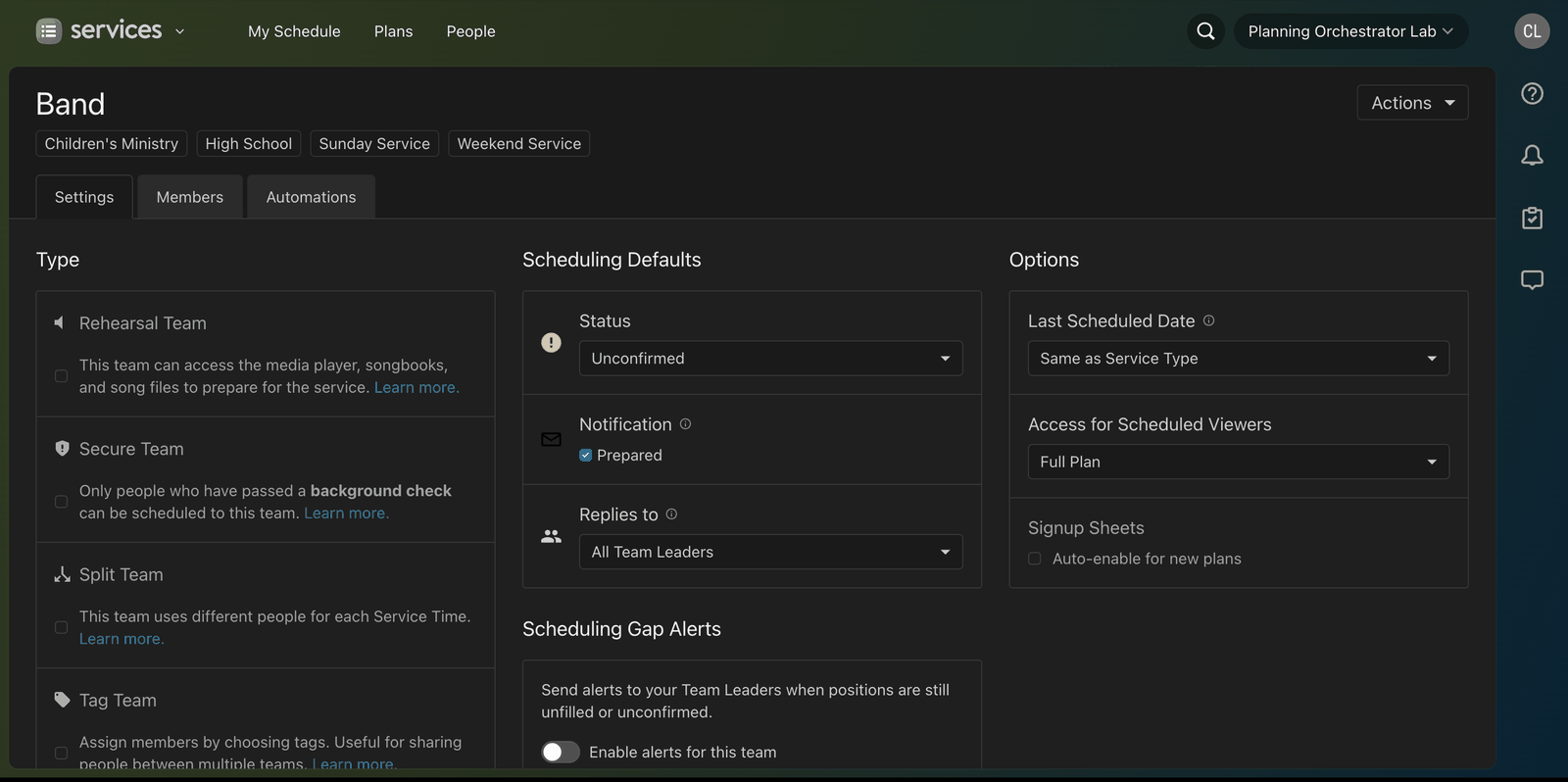
Task: Open the Last Scheduled Date dropdown
Action: [1238, 358]
